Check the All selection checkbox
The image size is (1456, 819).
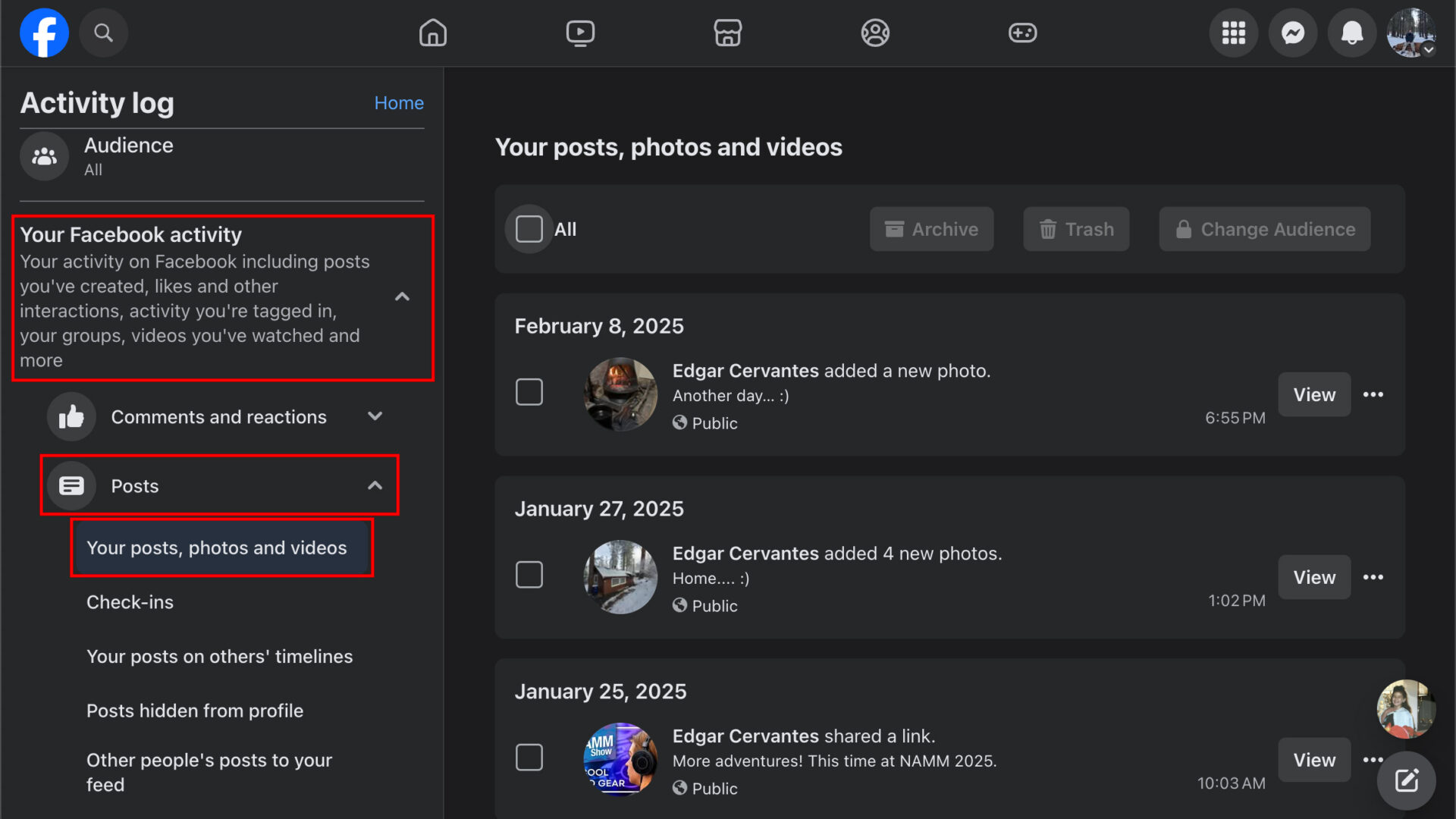pyautogui.click(x=529, y=229)
